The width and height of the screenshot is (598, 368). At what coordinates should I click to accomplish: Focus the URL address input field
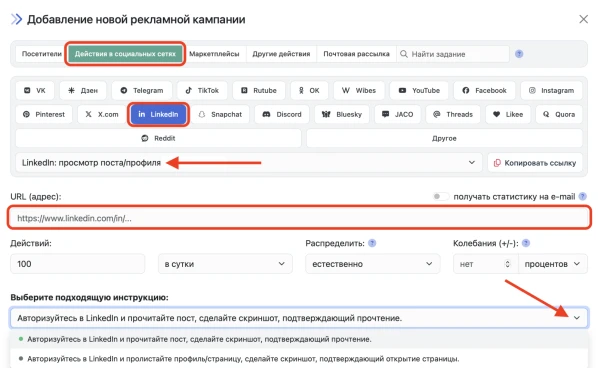299,218
